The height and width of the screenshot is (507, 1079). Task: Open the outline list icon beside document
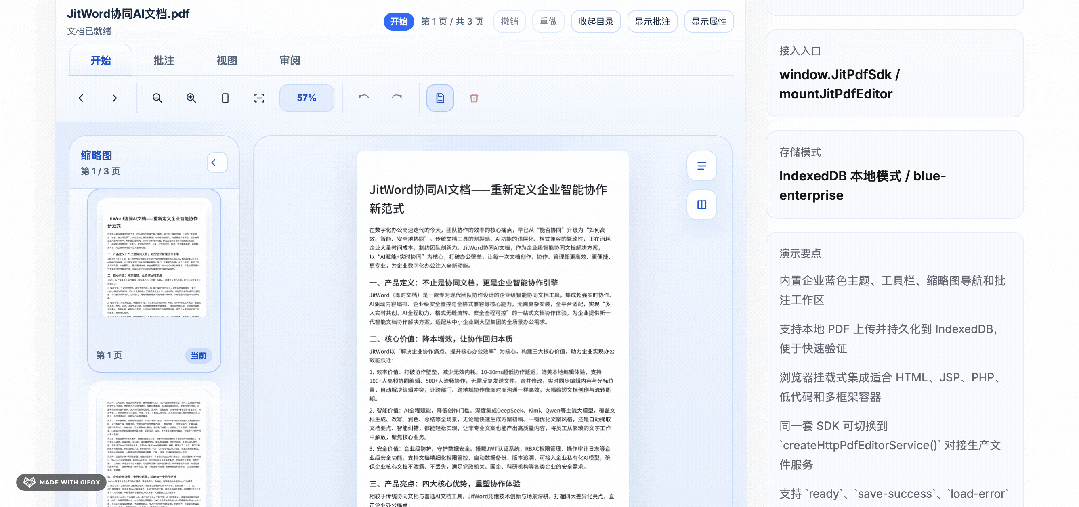coord(702,166)
